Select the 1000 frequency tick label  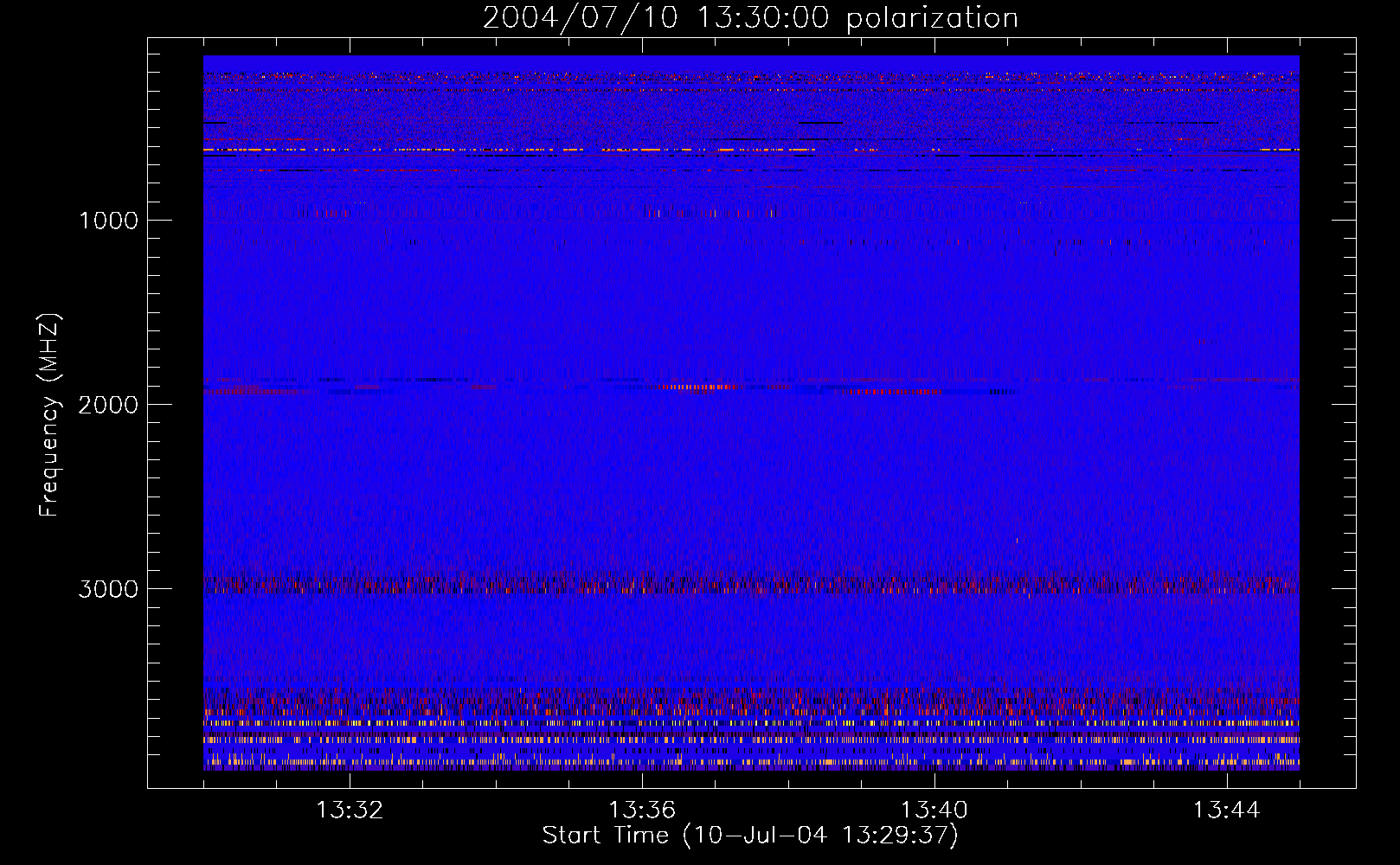(x=108, y=221)
